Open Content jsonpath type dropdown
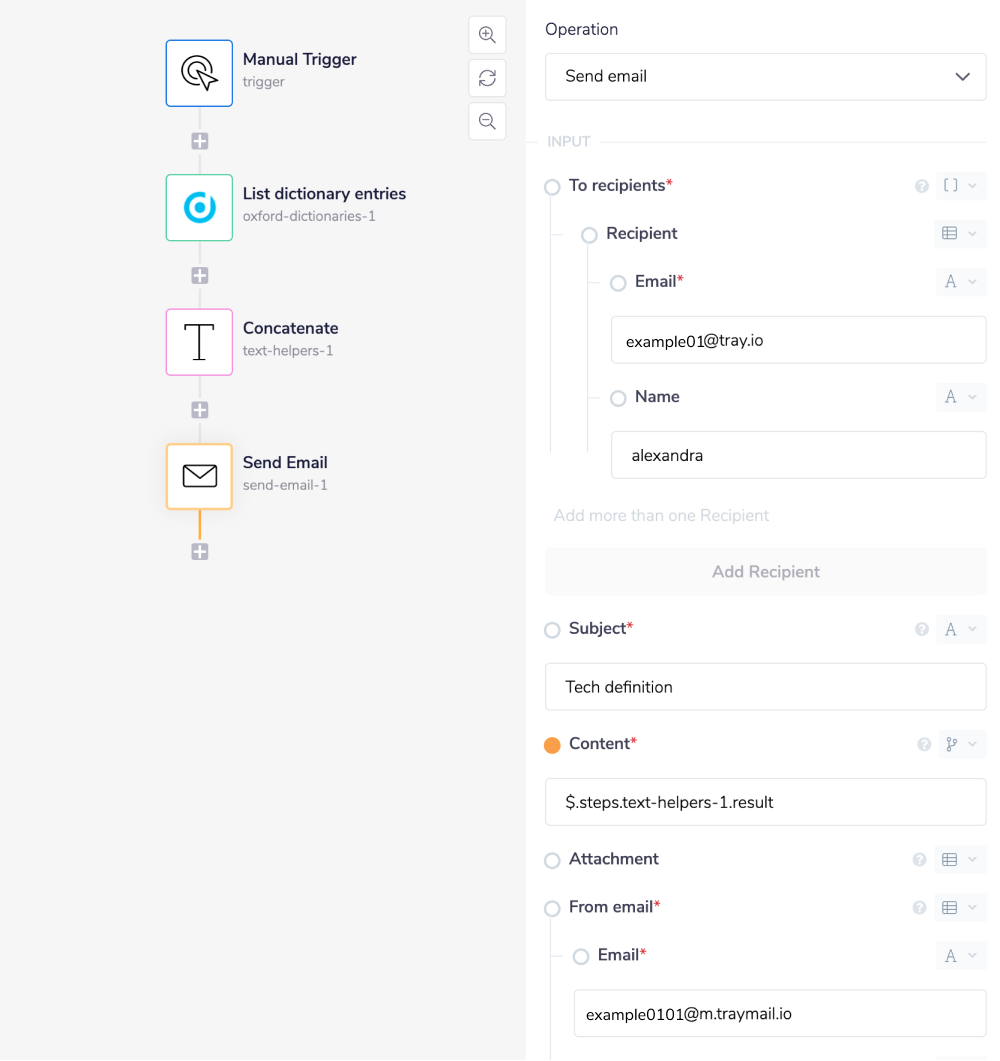This screenshot has width=1000, height=1061. tap(960, 744)
